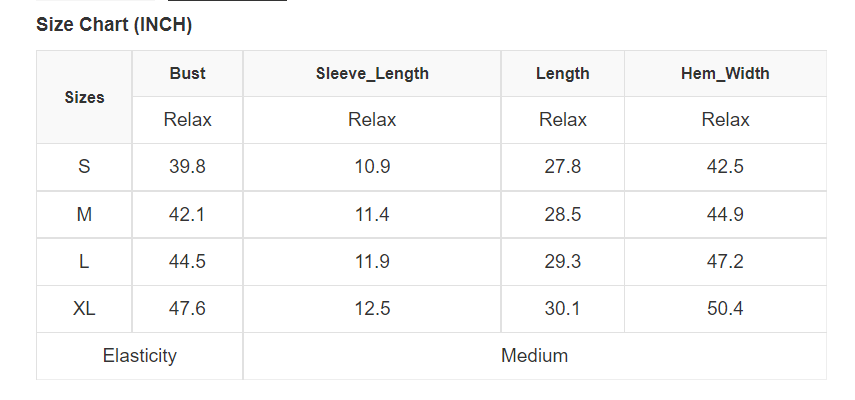This screenshot has height=400, width=855.
Task: Click the hem width value 42.5
Action: click(725, 167)
